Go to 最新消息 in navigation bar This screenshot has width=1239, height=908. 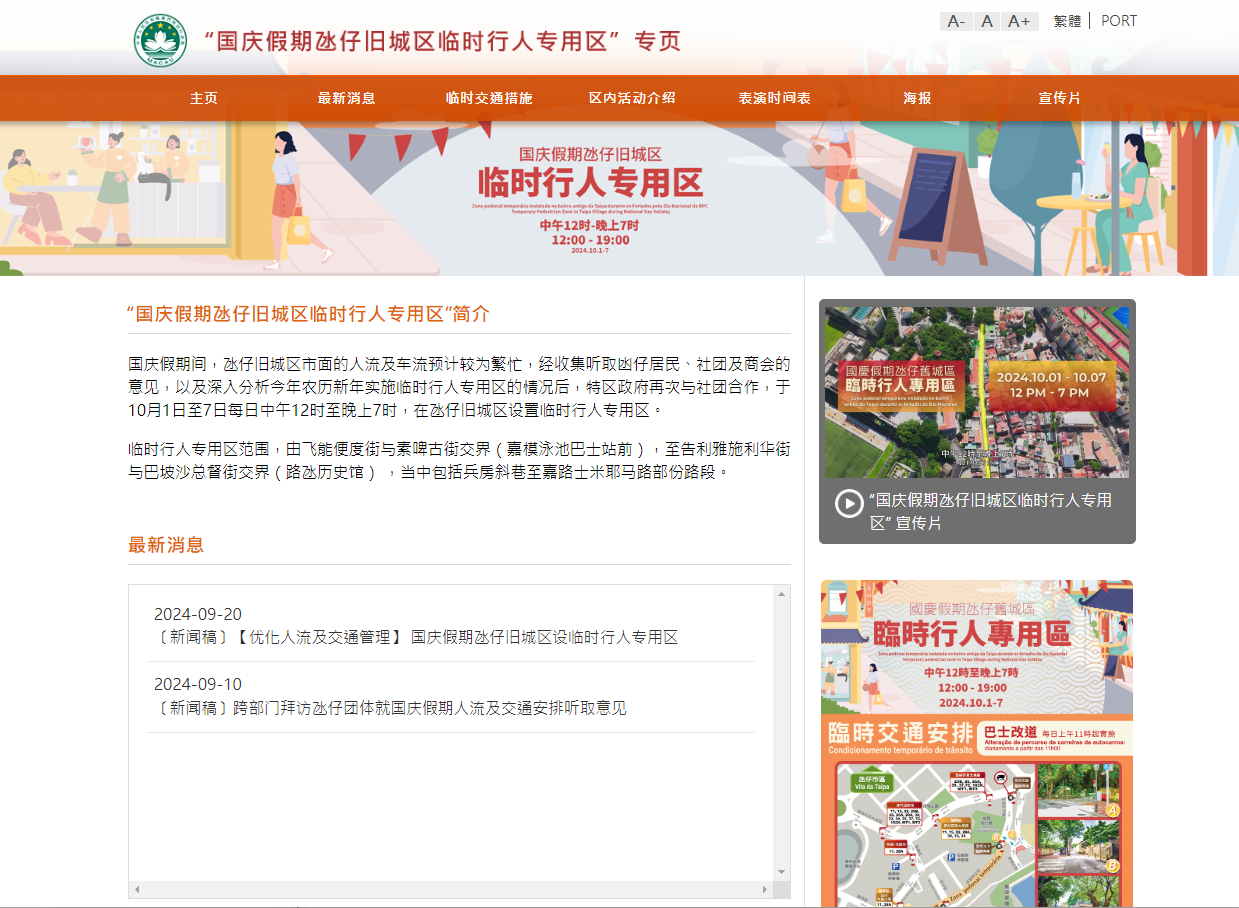click(x=346, y=98)
